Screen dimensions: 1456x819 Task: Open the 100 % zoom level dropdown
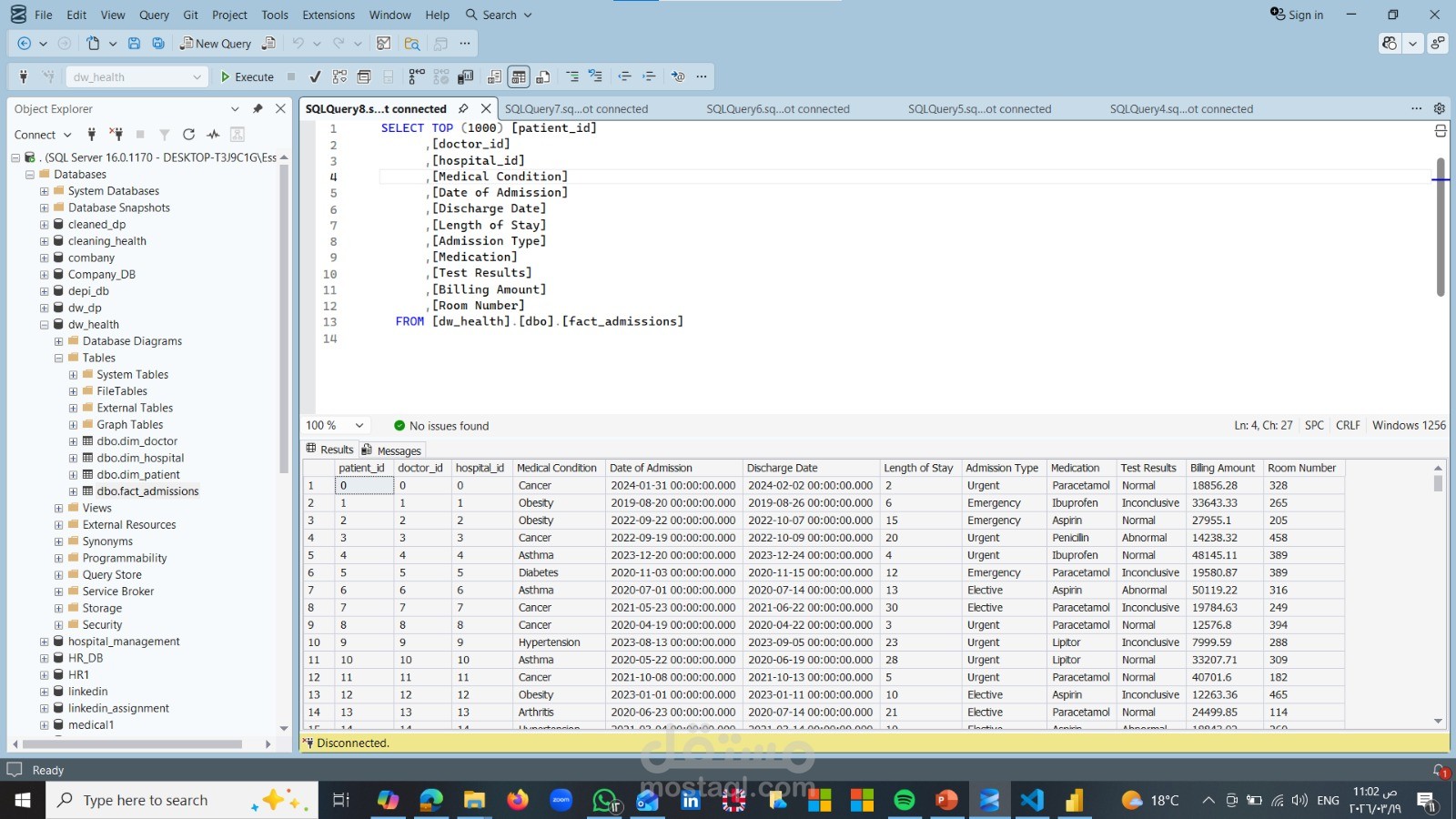(359, 426)
